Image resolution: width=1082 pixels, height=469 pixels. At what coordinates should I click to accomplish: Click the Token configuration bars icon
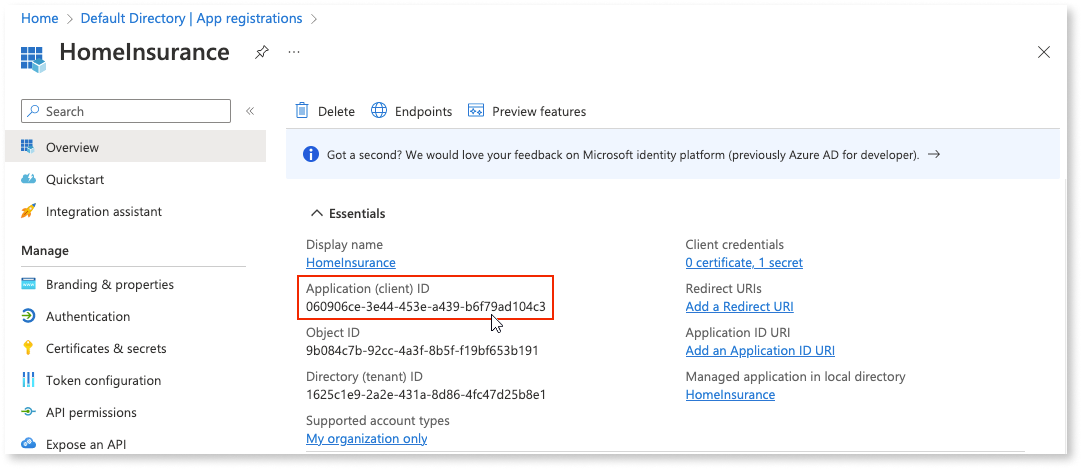coord(28,380)
